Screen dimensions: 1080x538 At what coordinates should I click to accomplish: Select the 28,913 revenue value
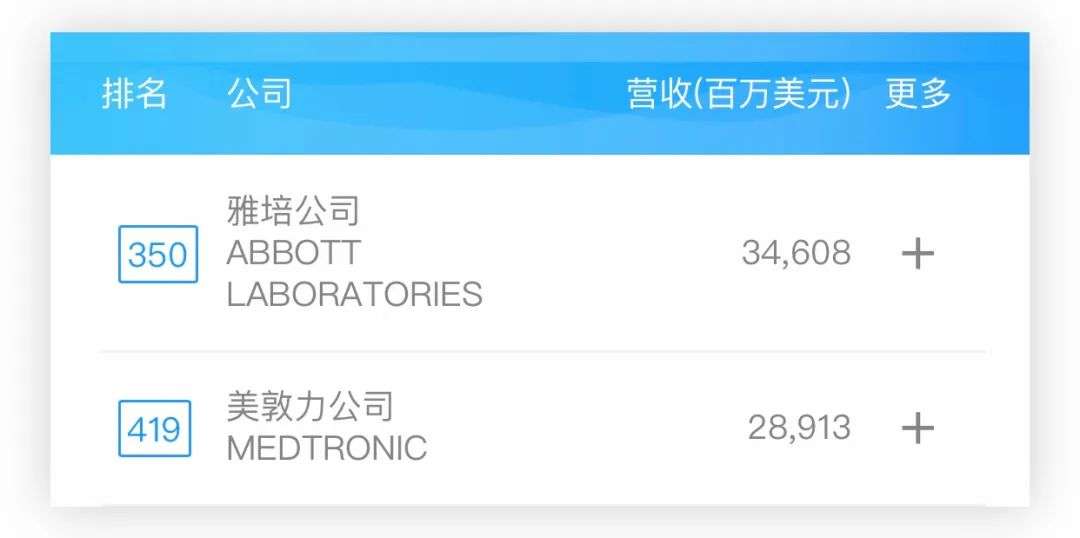click(799, 428)
